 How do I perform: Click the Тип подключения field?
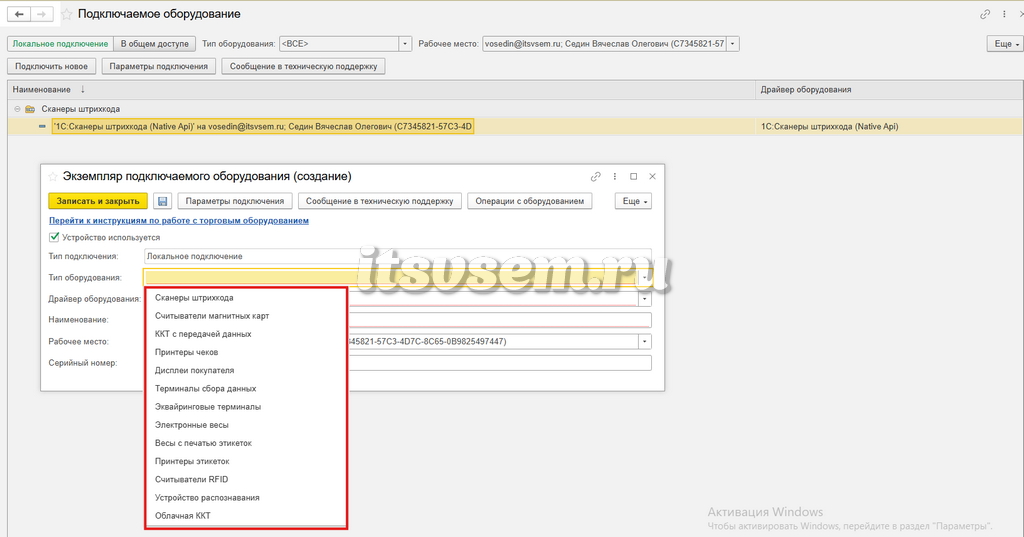(398, 256)
